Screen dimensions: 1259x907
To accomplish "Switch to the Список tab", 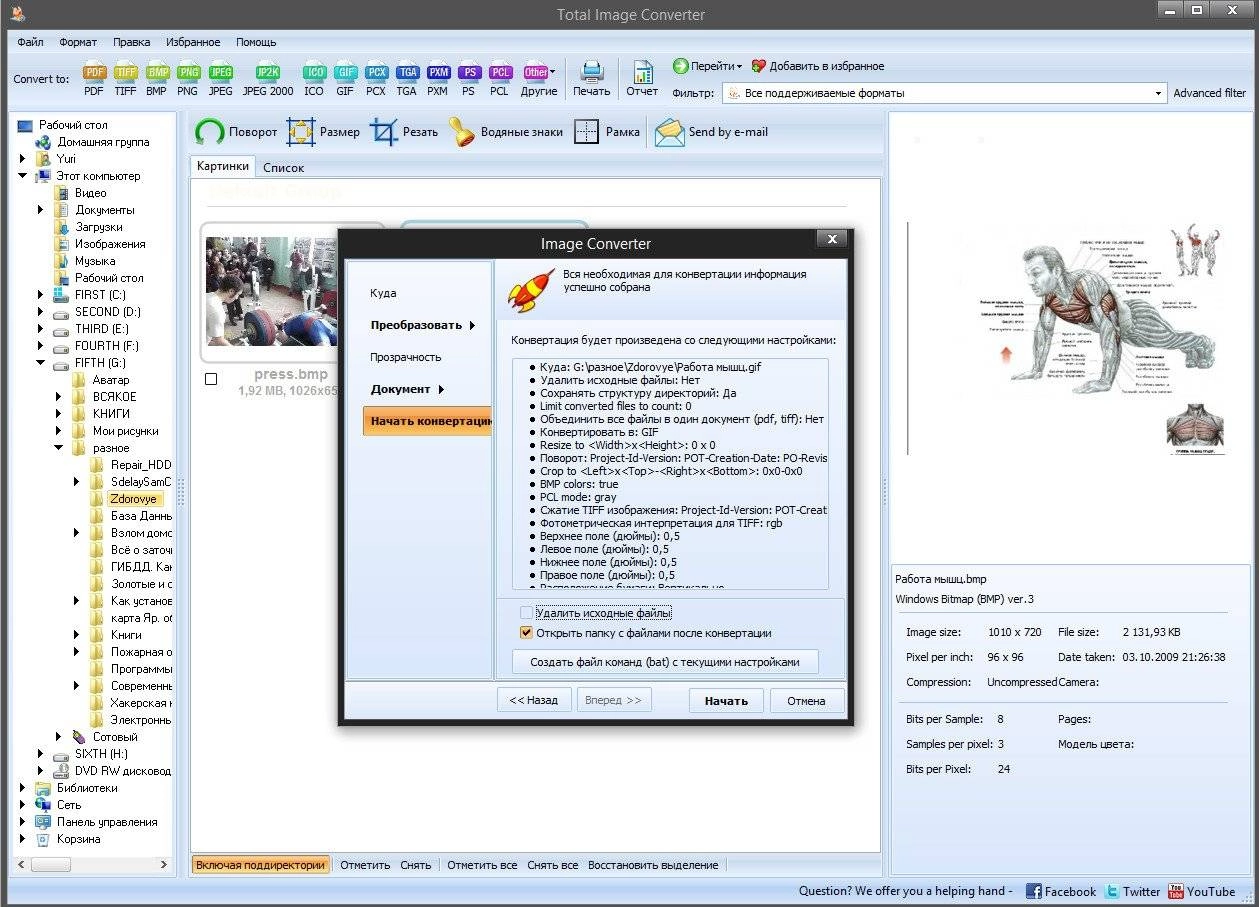I will (x=284, y=168).
